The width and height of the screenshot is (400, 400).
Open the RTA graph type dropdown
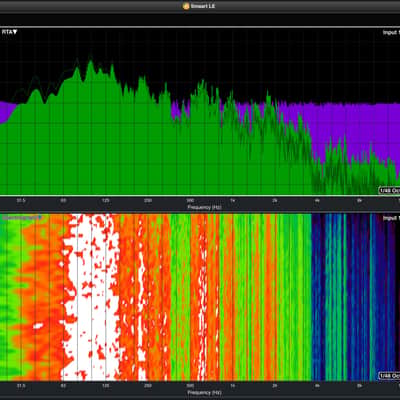click(x=9, y=32)
